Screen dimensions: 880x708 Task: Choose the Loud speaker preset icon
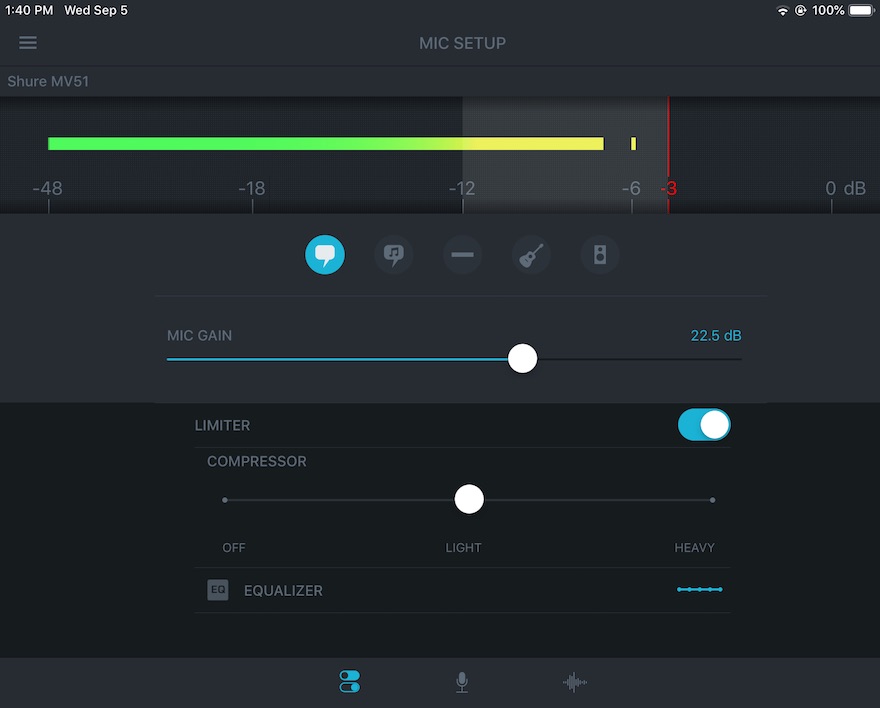tap(600, 255)
